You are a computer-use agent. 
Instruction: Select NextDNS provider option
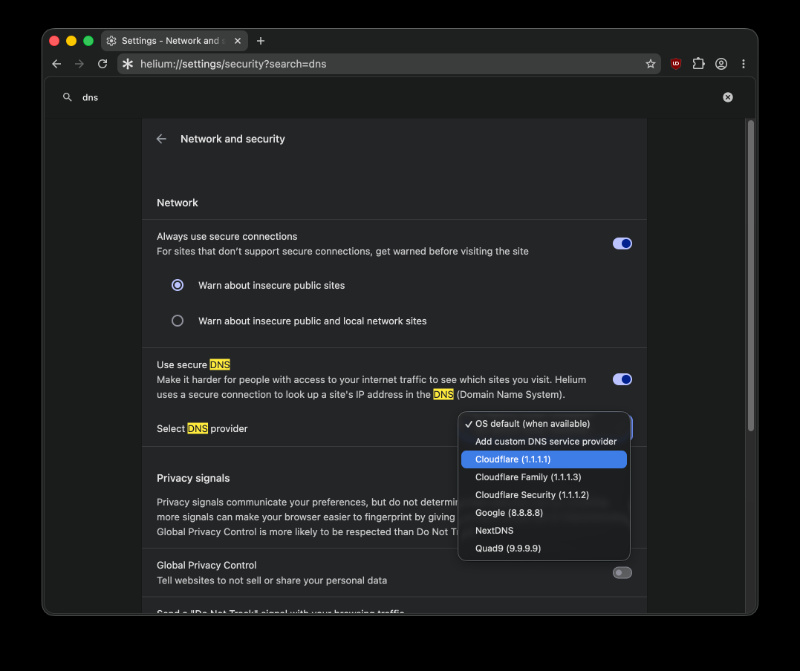pyautogui.click(x=544, y=531)
